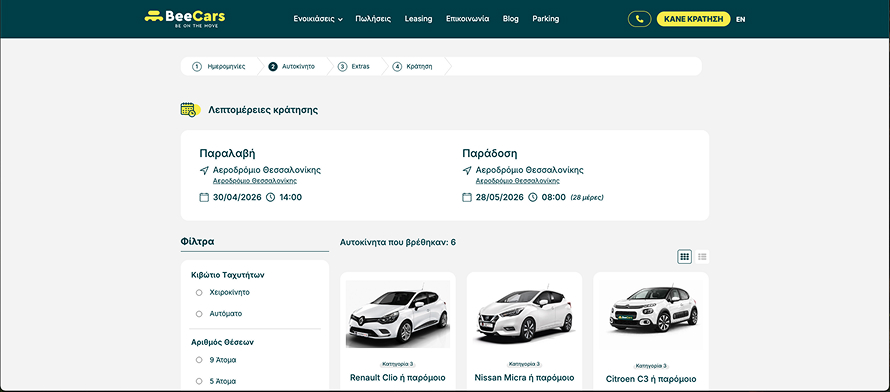
Task: Go to step 3 Extras
Action: [x=354, y=66]
